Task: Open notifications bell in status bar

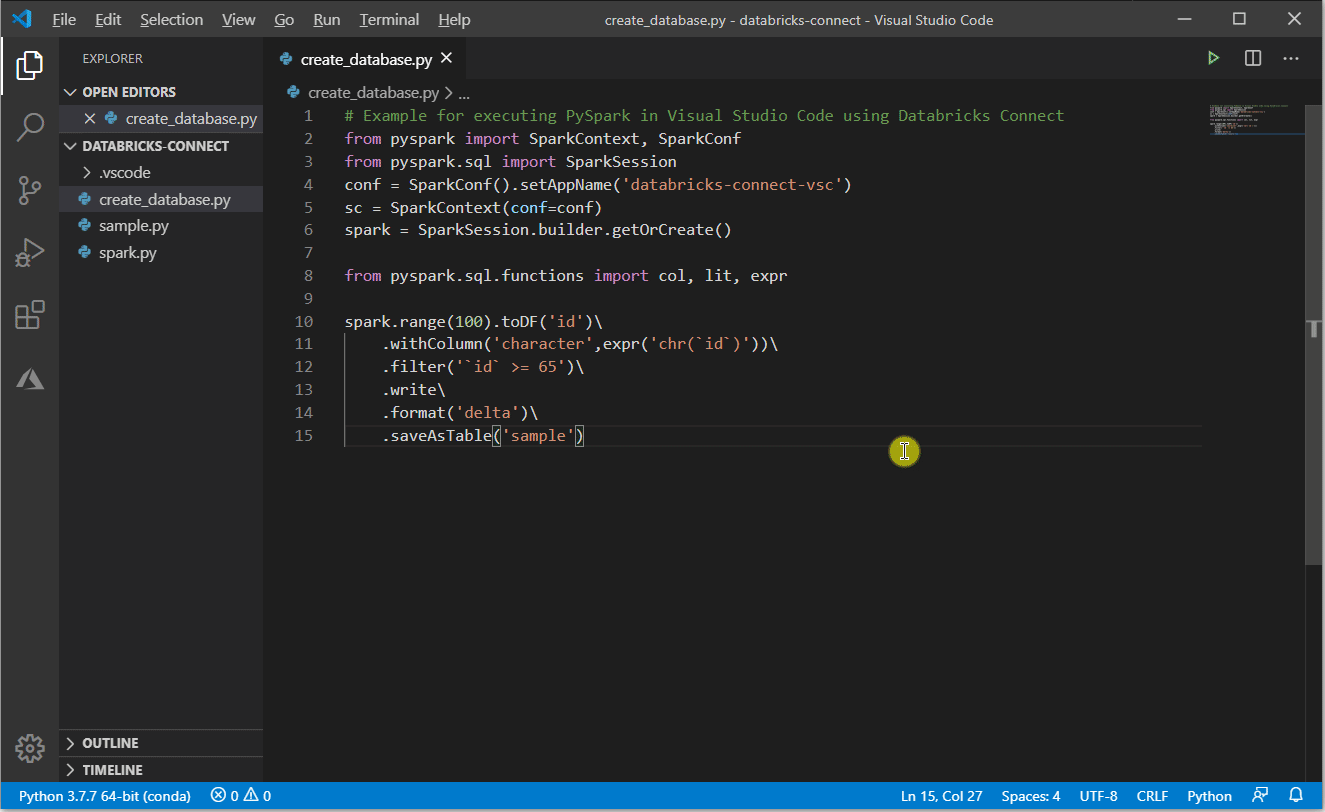Action: click(1297, 796)
